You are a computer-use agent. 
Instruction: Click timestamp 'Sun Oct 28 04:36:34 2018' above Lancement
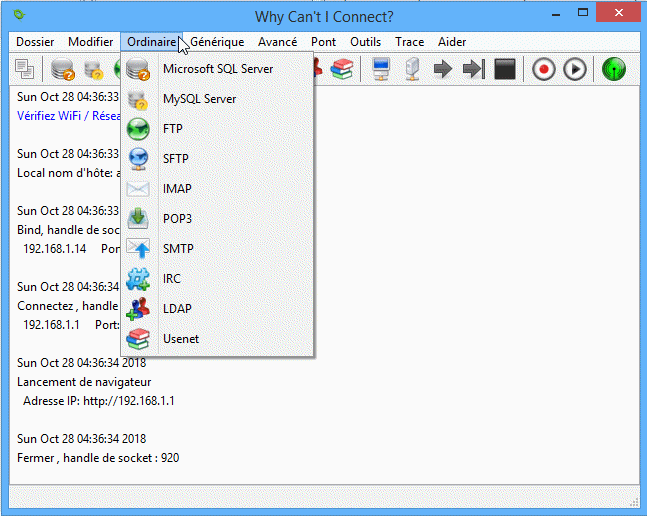coord(81,363)
